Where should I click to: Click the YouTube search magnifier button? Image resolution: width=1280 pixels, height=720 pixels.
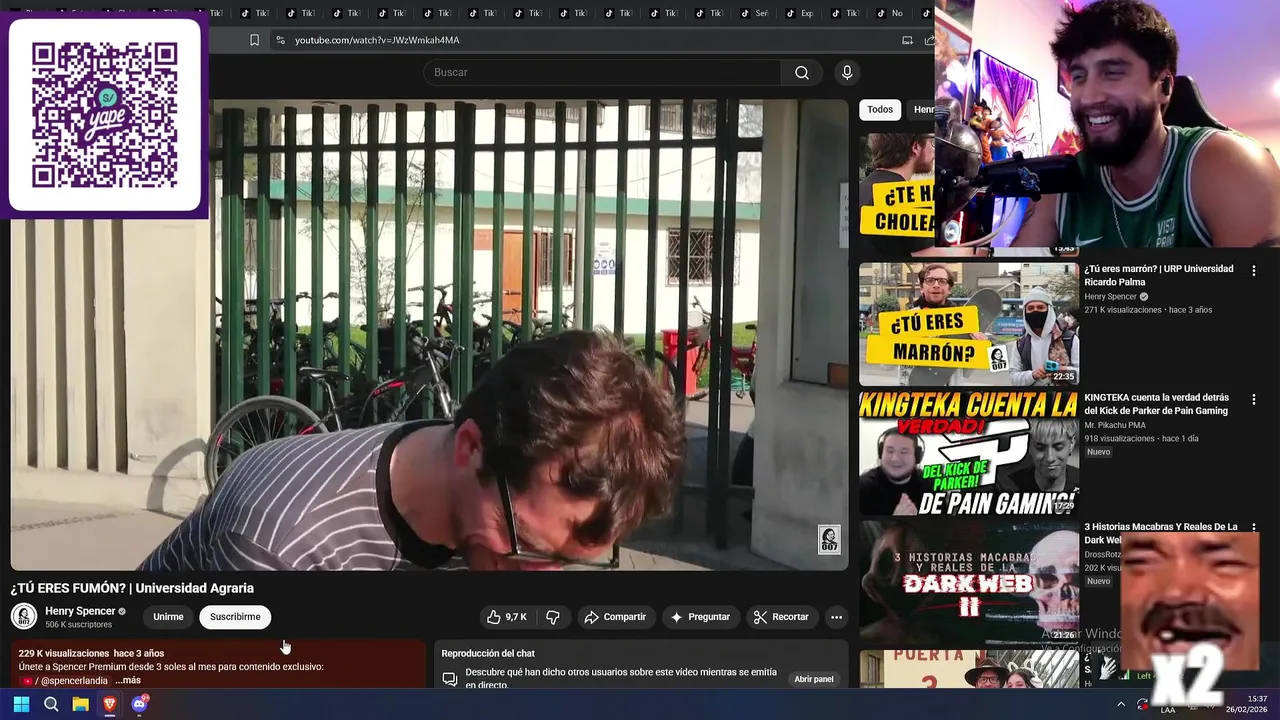point(802,72)
